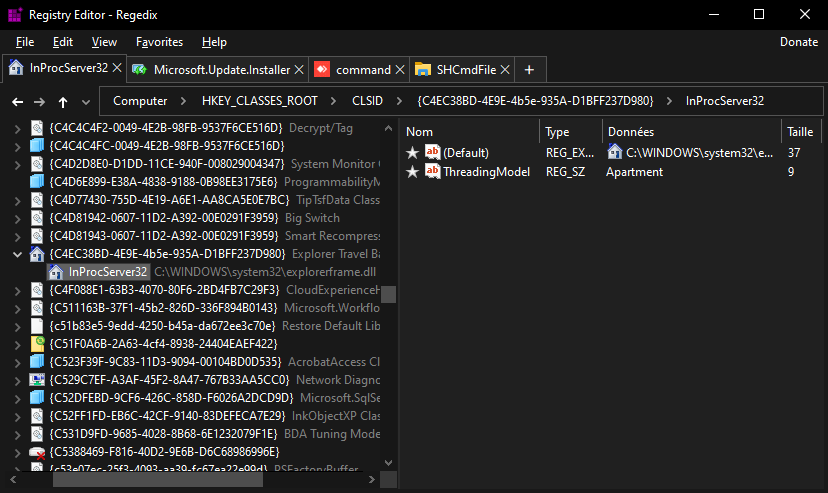Expand the CloudExperienceHost key {C4F088E1-63B3-4070-80F6-2BD4FB7C29F3}

17,290
